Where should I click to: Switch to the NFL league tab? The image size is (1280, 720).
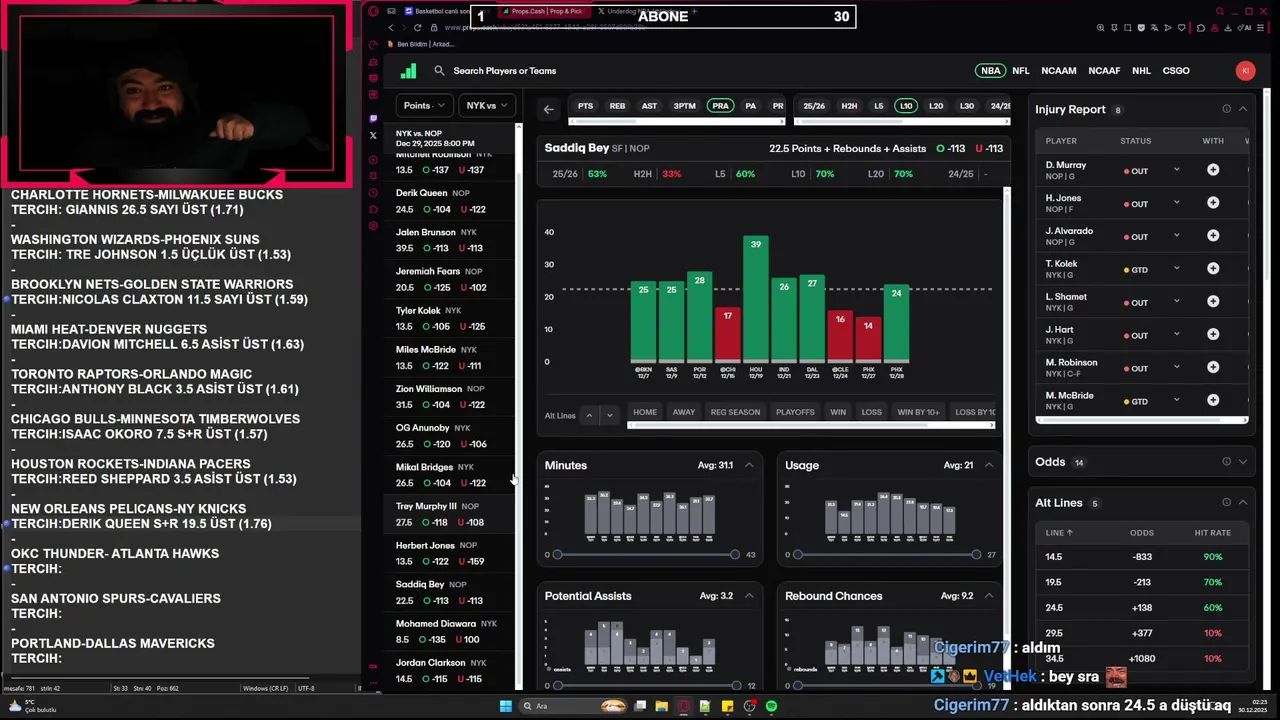tap(1020, 71)
